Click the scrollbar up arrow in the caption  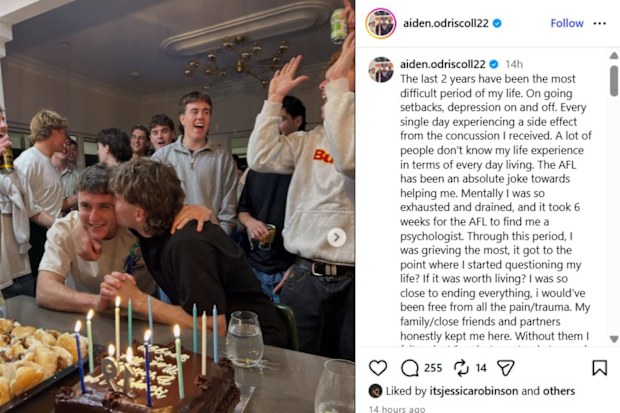[x=614, y=56]
